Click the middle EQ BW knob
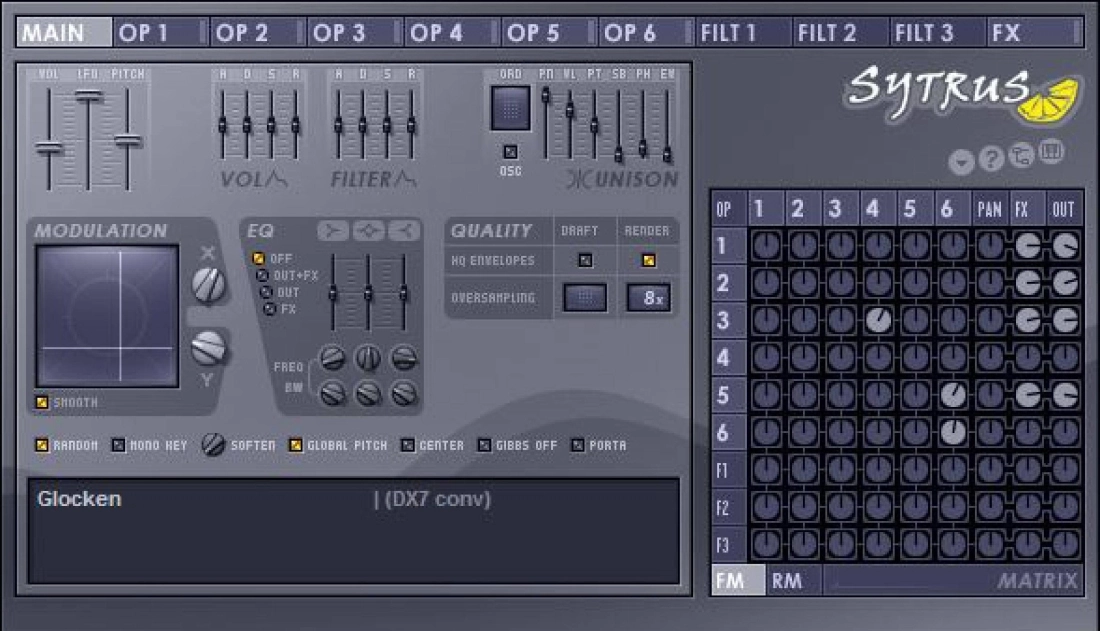Image resolution: width=1100 pixels, height=631 pixels. click(368, 393)
